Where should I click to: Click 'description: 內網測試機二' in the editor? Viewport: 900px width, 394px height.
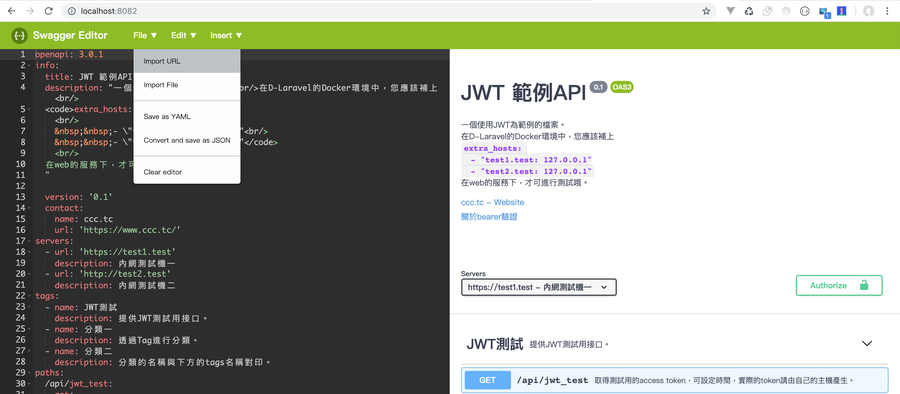coord(115,284)
